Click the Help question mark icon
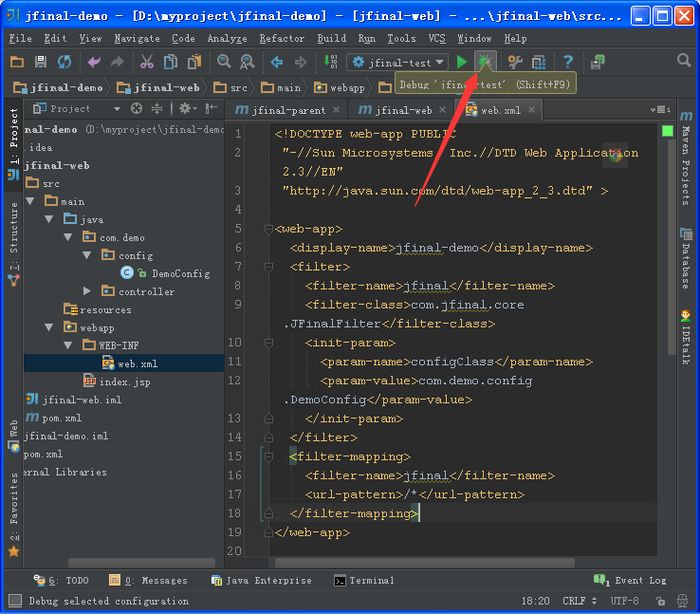This screenshot has width=700, height=614. tap(568, 62)
